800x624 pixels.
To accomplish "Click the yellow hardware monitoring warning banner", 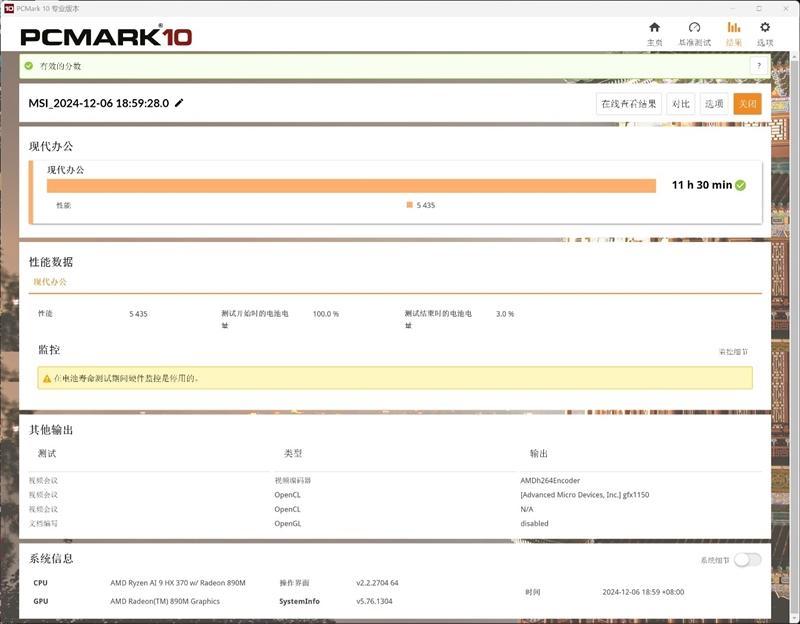I will (x=395, y=378).
